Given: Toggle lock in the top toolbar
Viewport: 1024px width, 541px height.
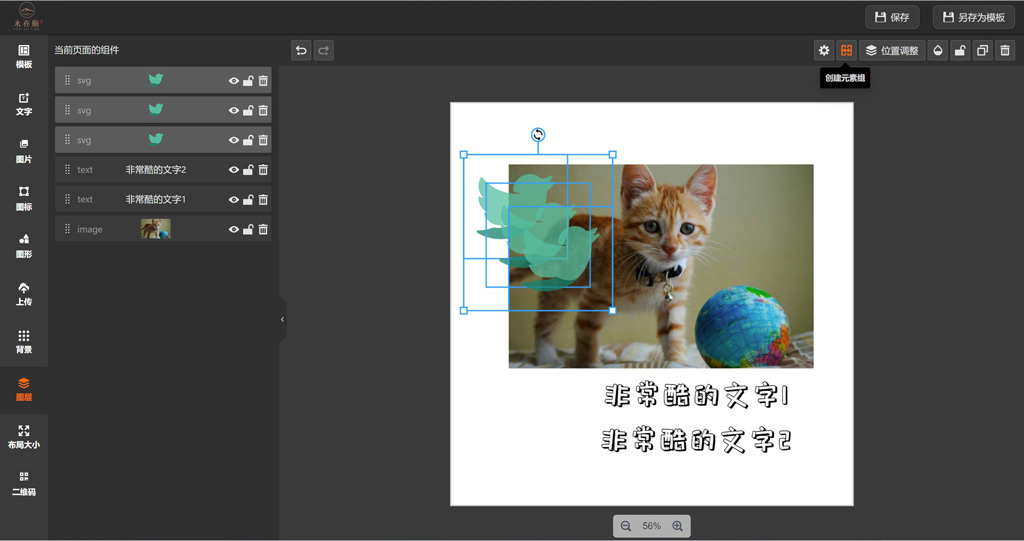Looking at the screenshot, I should point(960,50).
